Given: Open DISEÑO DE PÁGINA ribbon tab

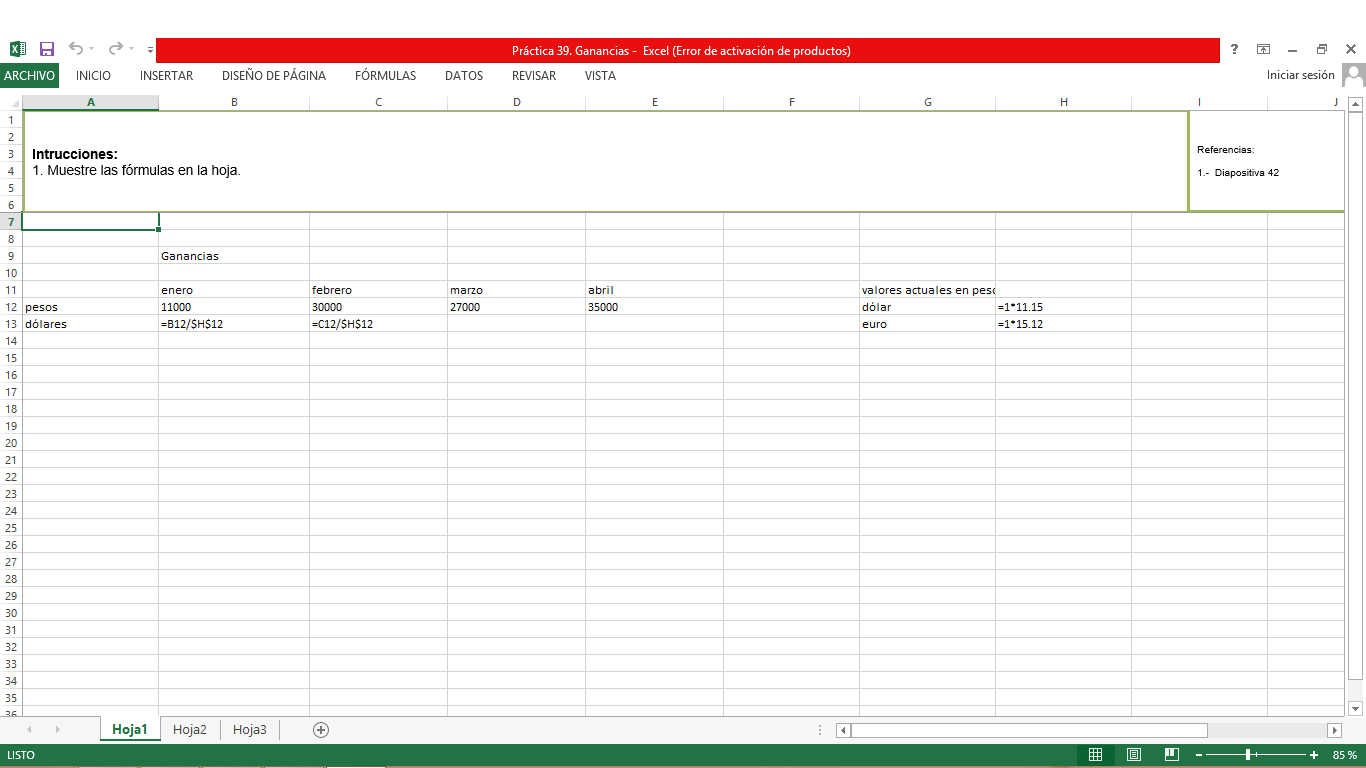Looking at the screenshot, I should pos(274,76).
